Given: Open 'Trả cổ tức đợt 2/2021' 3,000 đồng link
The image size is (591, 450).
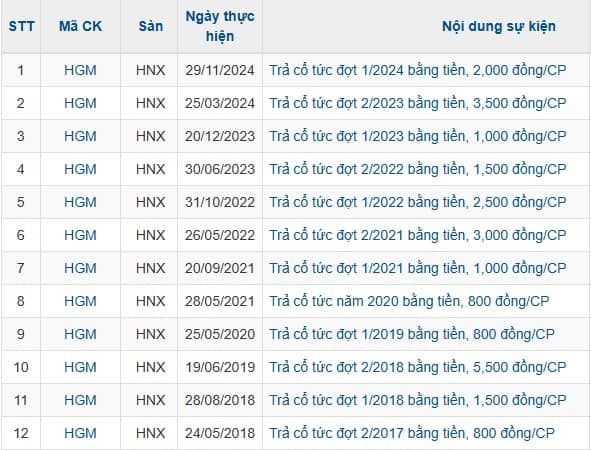Looking at the screenshot, I should point(418,235).
